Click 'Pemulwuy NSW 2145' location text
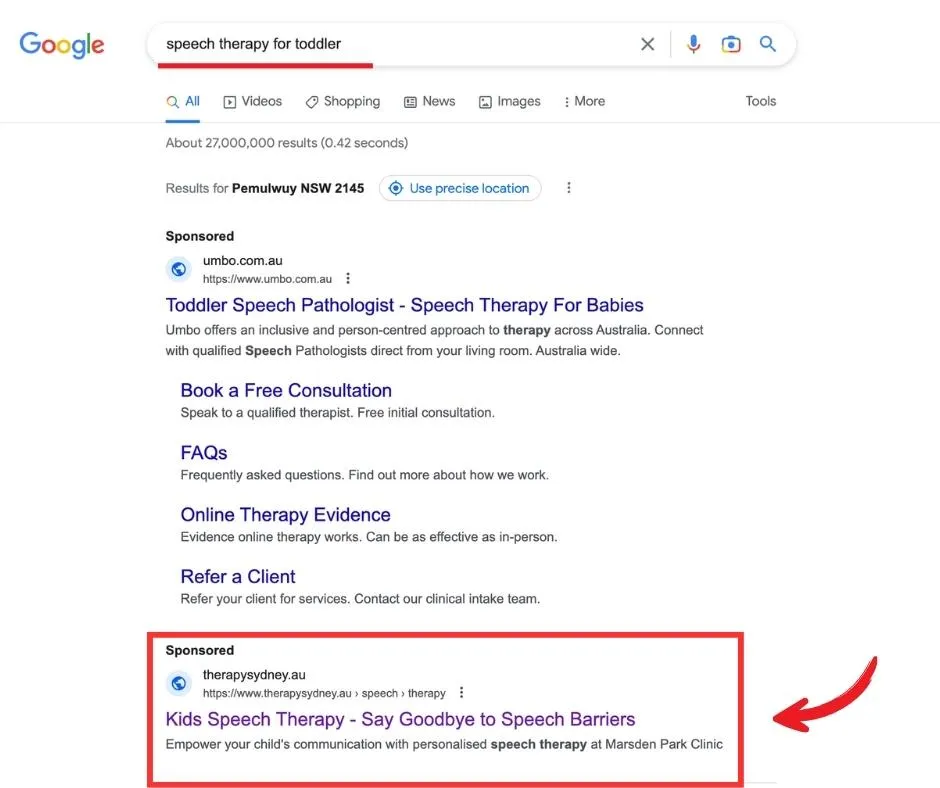This screenshot has width=940, height=788. tap(298, 188)
